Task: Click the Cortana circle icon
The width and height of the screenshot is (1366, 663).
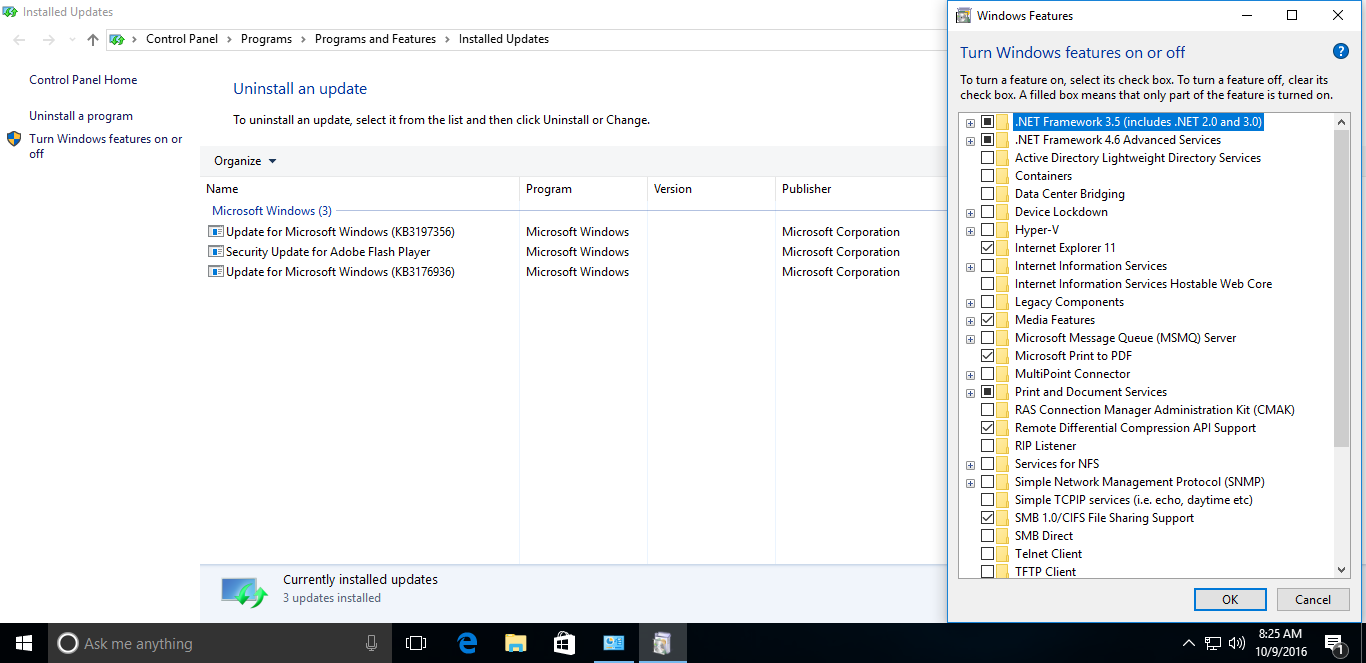Action: (68, 643)
